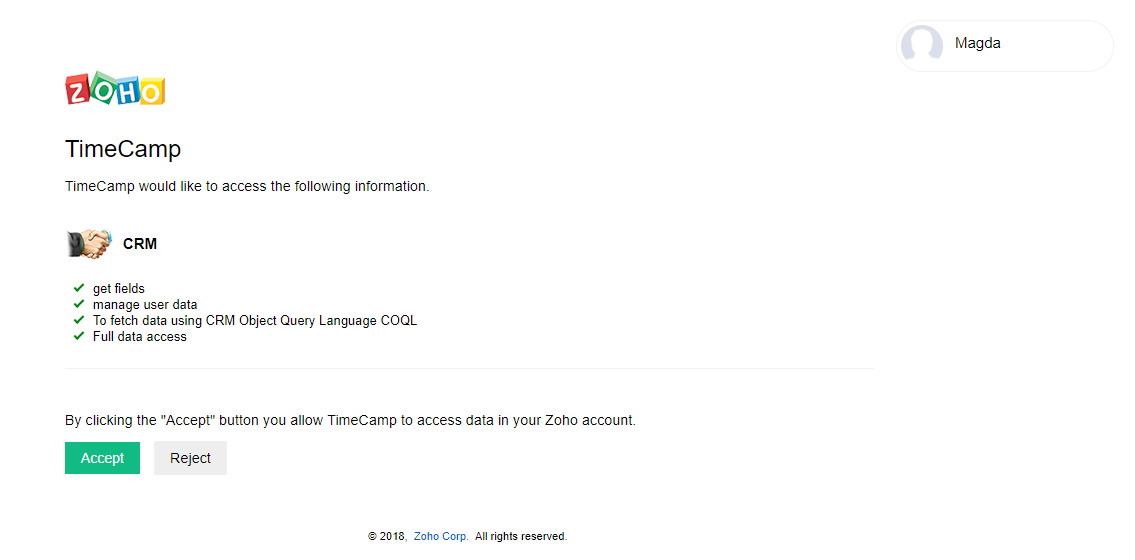
Task: Open the Zoho Corp. link
Action: (441, 536)
